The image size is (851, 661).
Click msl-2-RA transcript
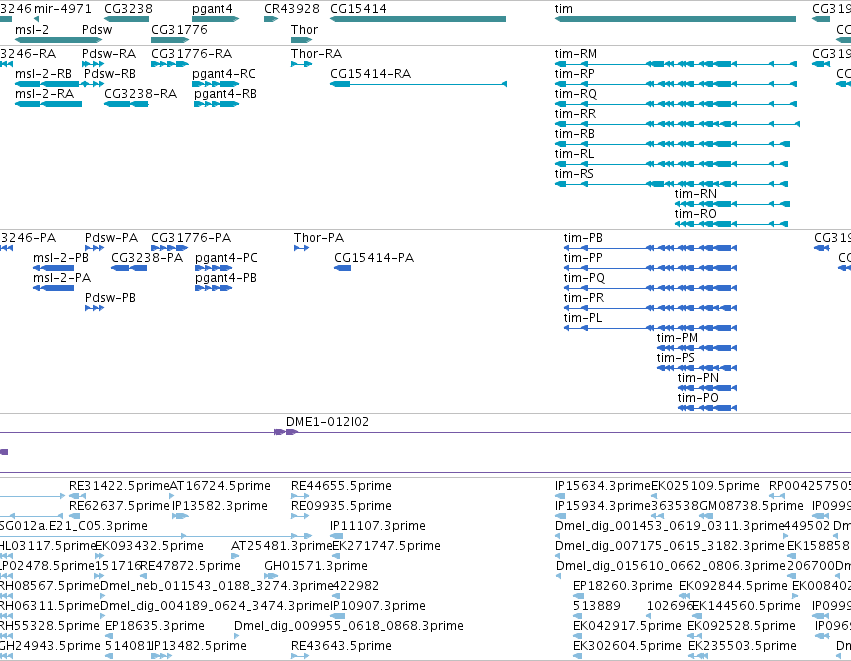tap(48, 104)
